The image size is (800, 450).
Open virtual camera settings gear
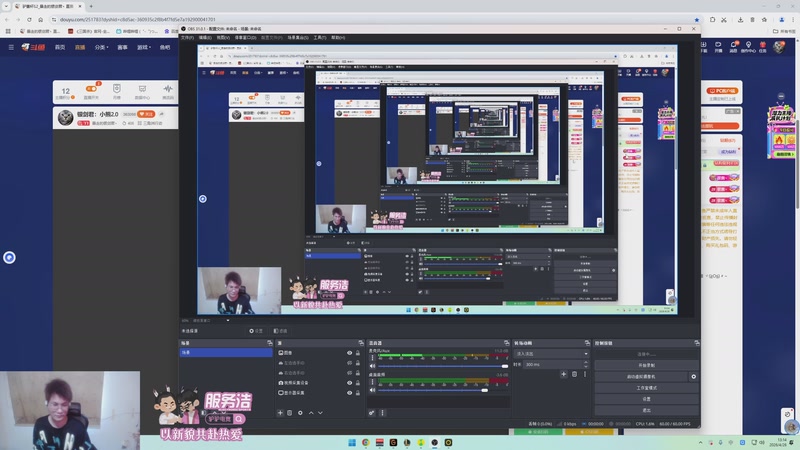(x=693, y=377)
